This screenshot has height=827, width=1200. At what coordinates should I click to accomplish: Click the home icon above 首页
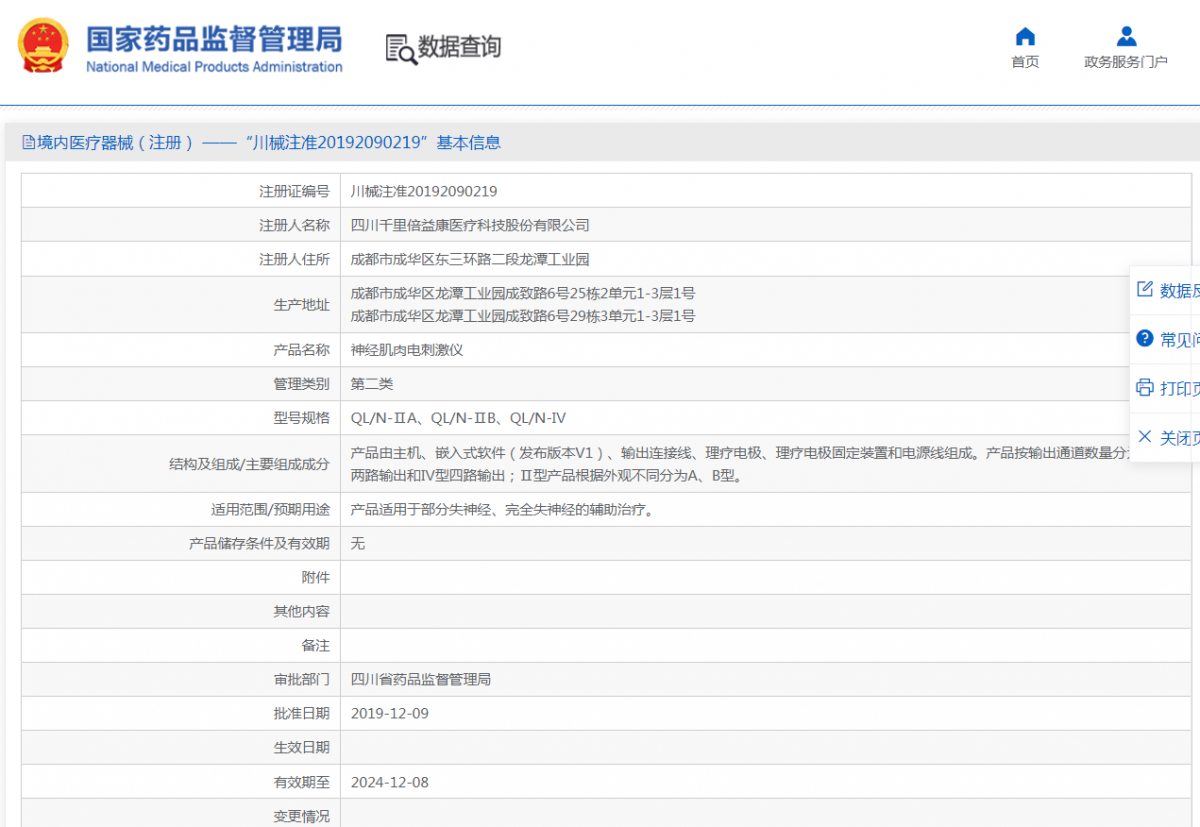1024,36
